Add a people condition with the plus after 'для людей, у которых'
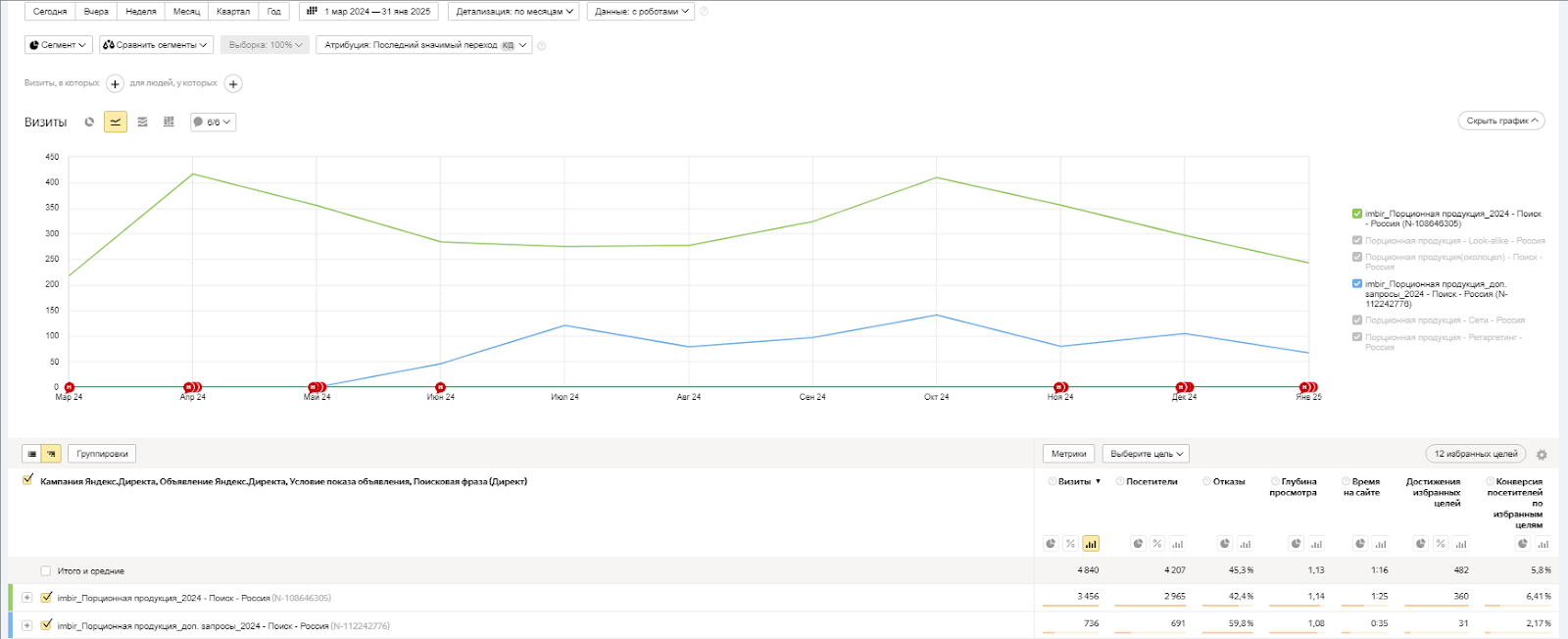Viewport: 1568px width, 639px height. tap(233, 84)
